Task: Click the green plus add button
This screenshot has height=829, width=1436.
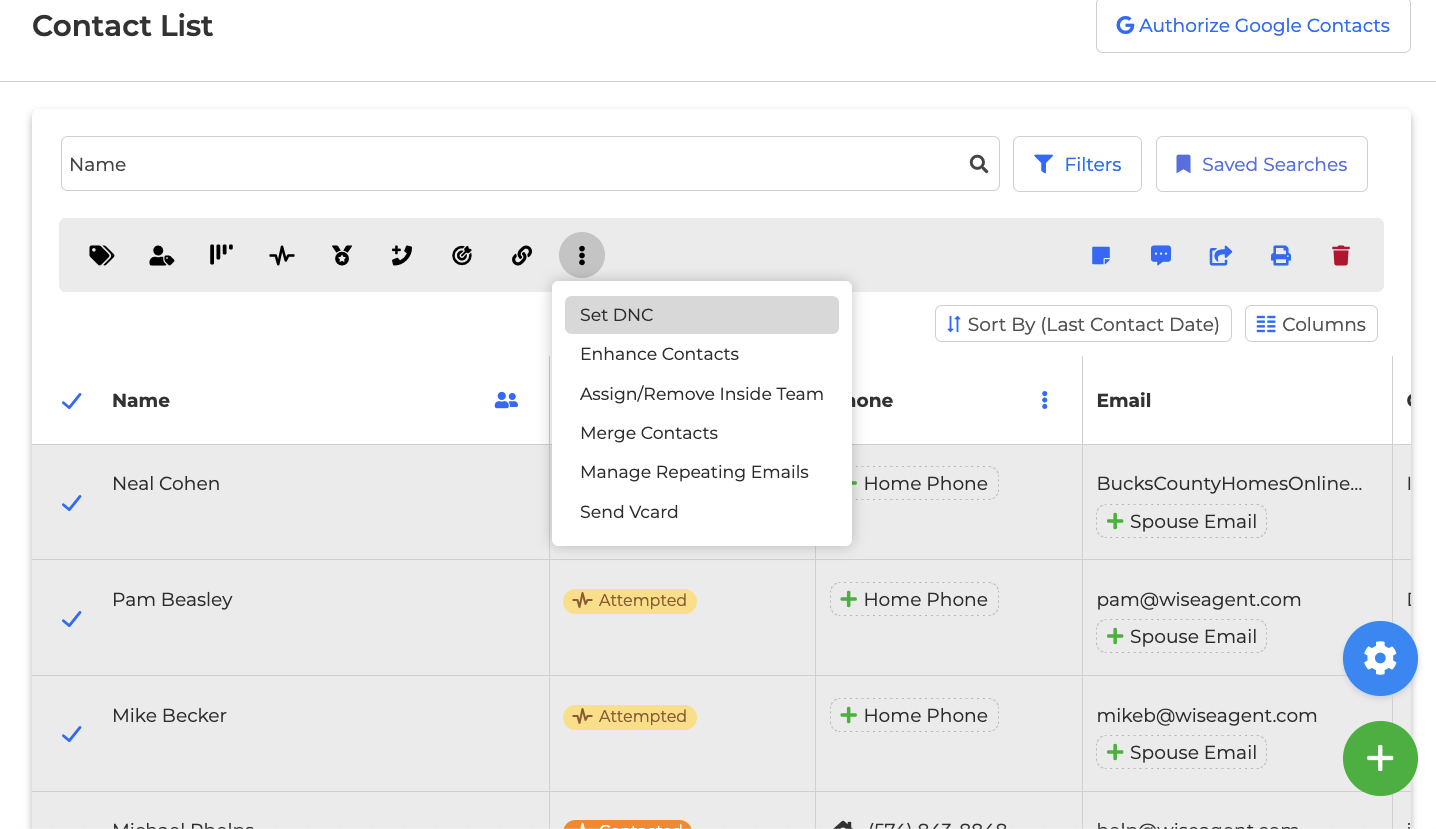Action: (1380, 758)
